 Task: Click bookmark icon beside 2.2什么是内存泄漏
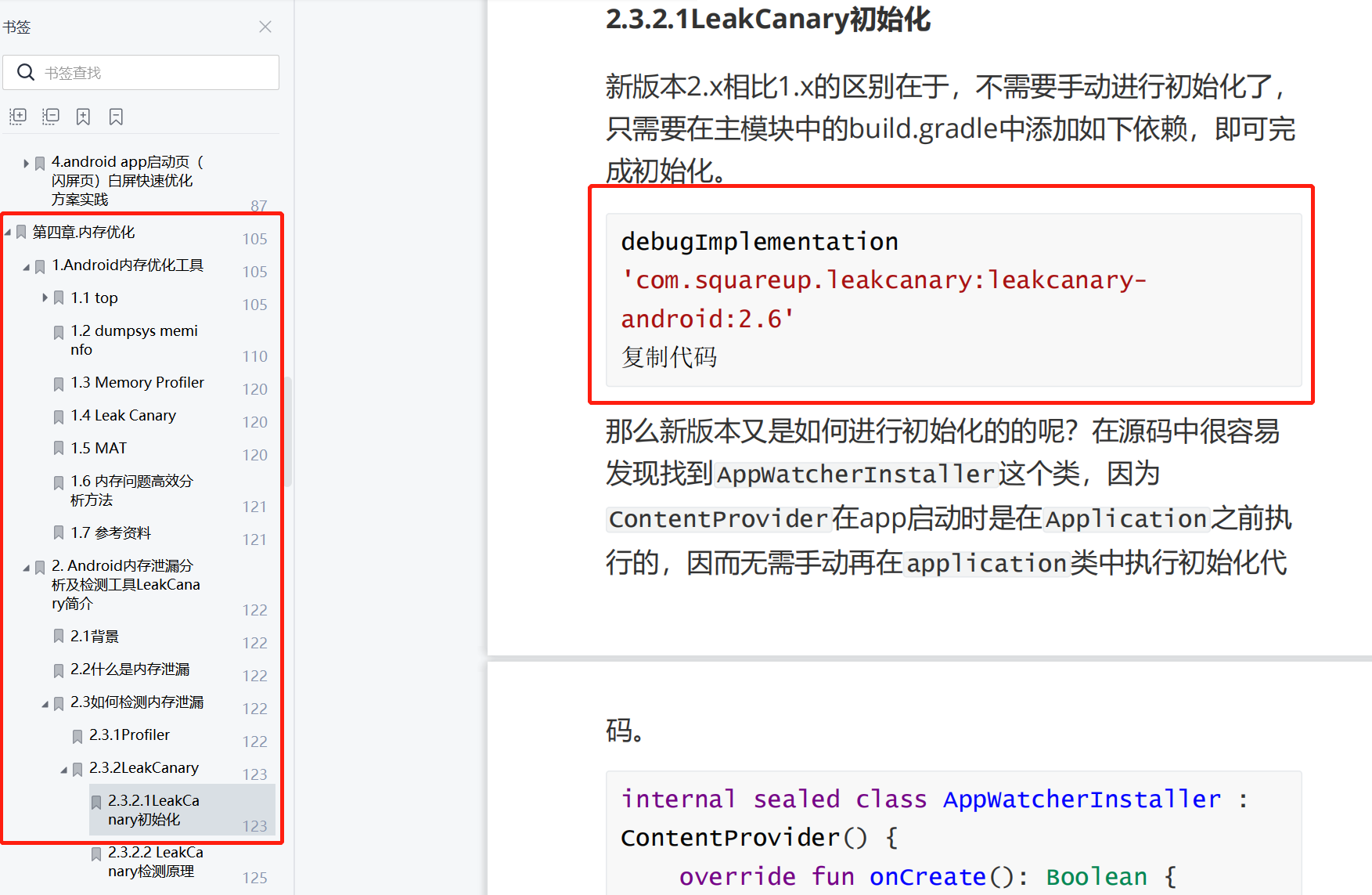click(x=59, y=670)
